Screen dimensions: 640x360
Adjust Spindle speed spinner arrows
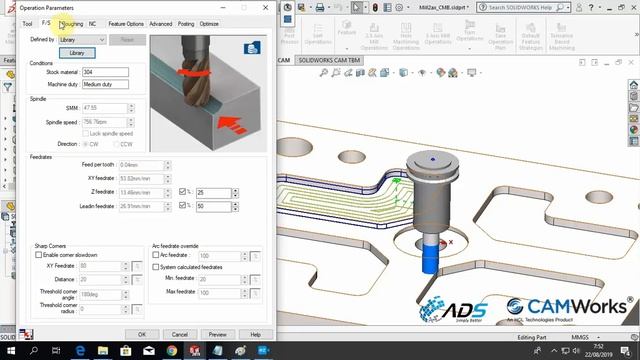pos(131,122)
